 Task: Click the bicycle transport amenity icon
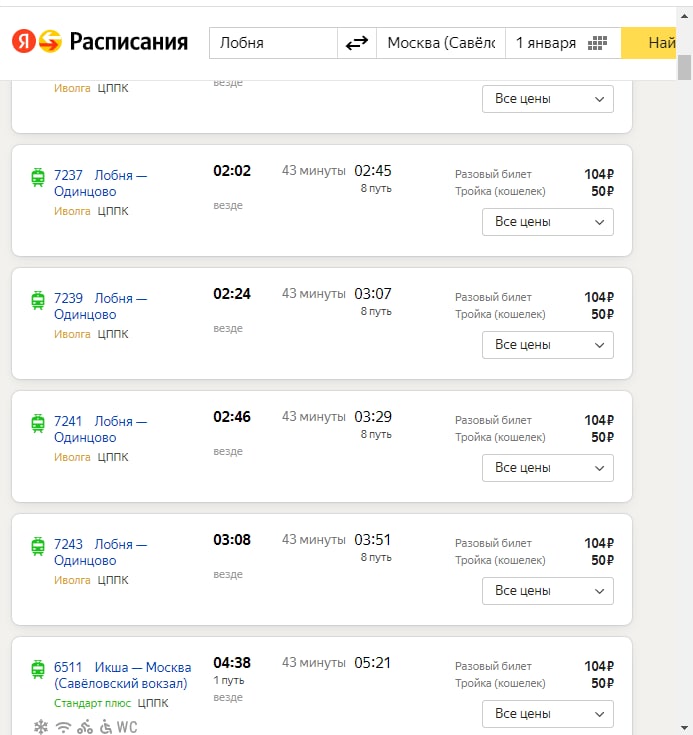point(85,727)
